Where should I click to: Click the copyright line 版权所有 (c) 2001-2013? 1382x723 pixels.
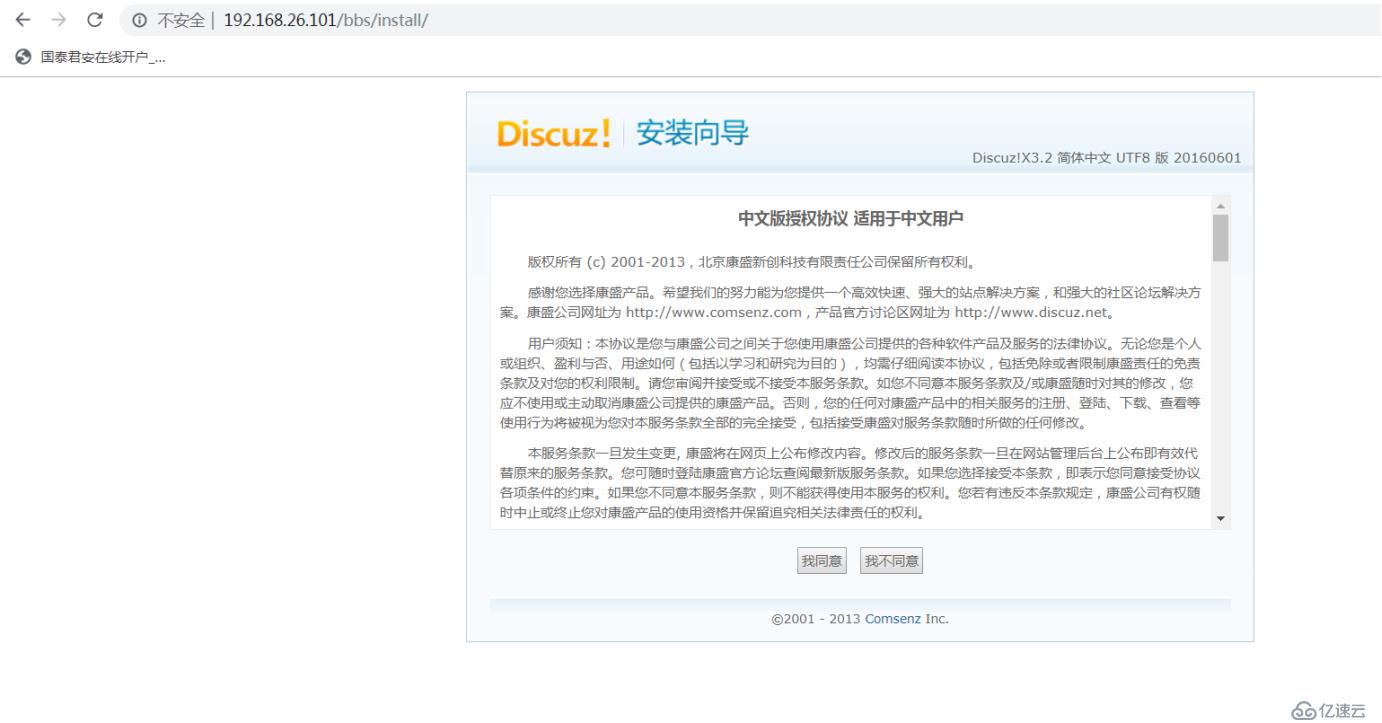click(751, 263)
